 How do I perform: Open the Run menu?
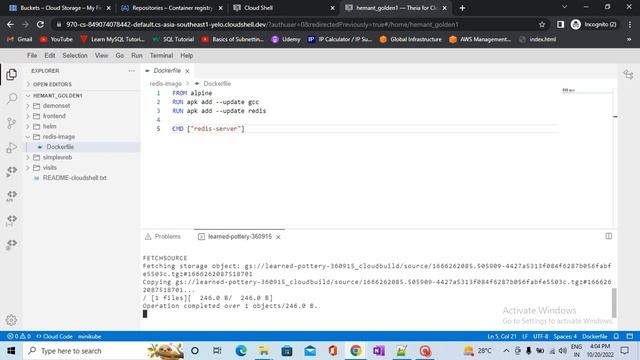click(137, 56)
